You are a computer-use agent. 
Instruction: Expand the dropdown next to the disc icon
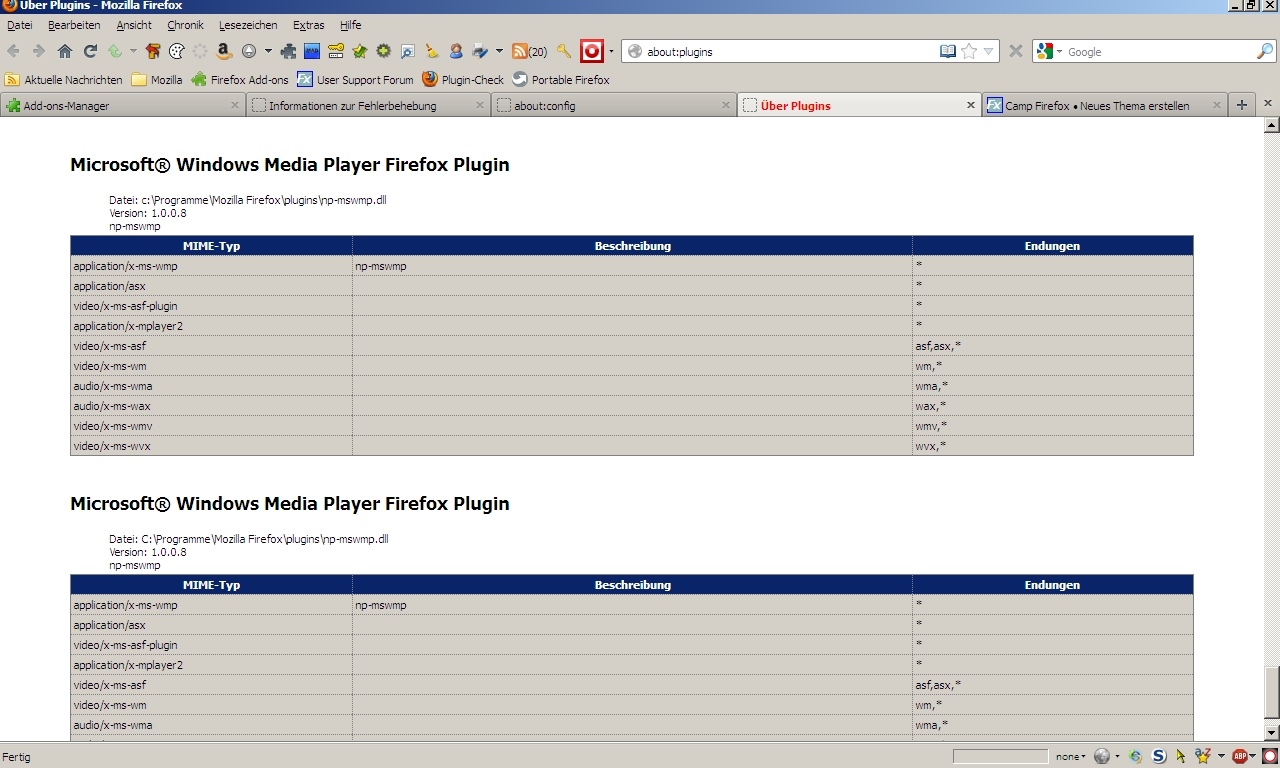tap(268, 51)
